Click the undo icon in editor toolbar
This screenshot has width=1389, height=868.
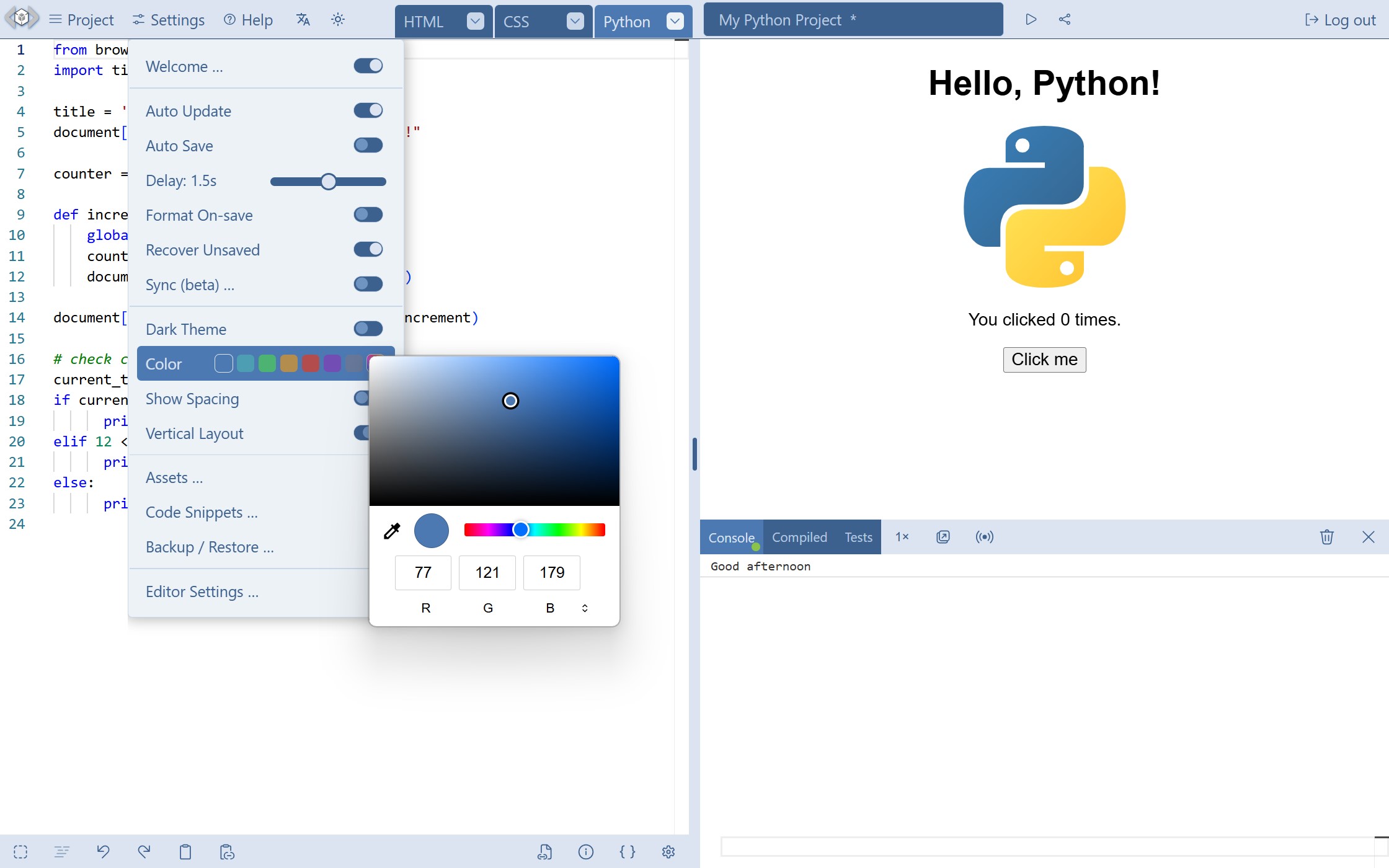[x=103, y=852]
